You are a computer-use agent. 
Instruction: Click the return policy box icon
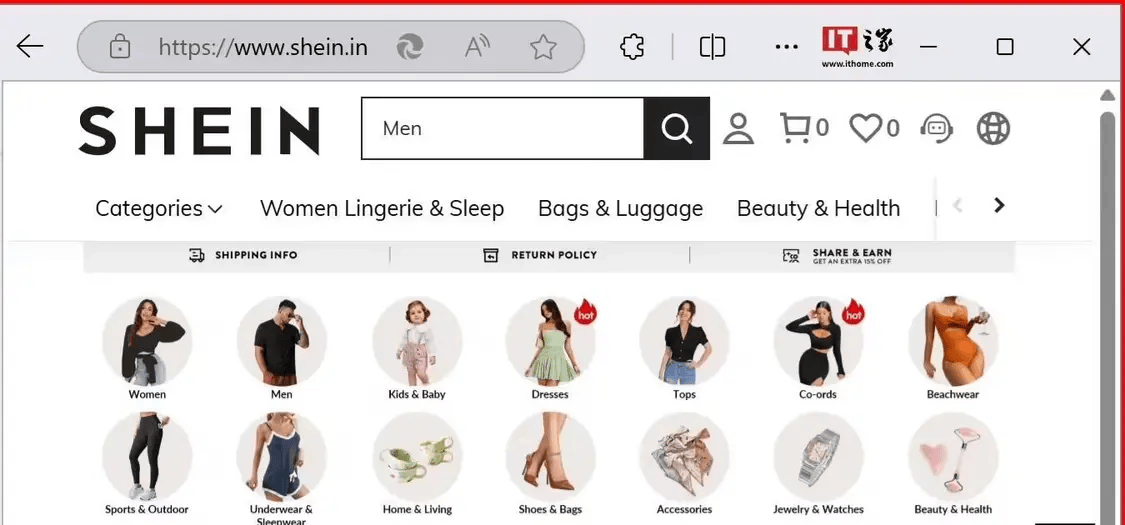click(x=491, y=255)
